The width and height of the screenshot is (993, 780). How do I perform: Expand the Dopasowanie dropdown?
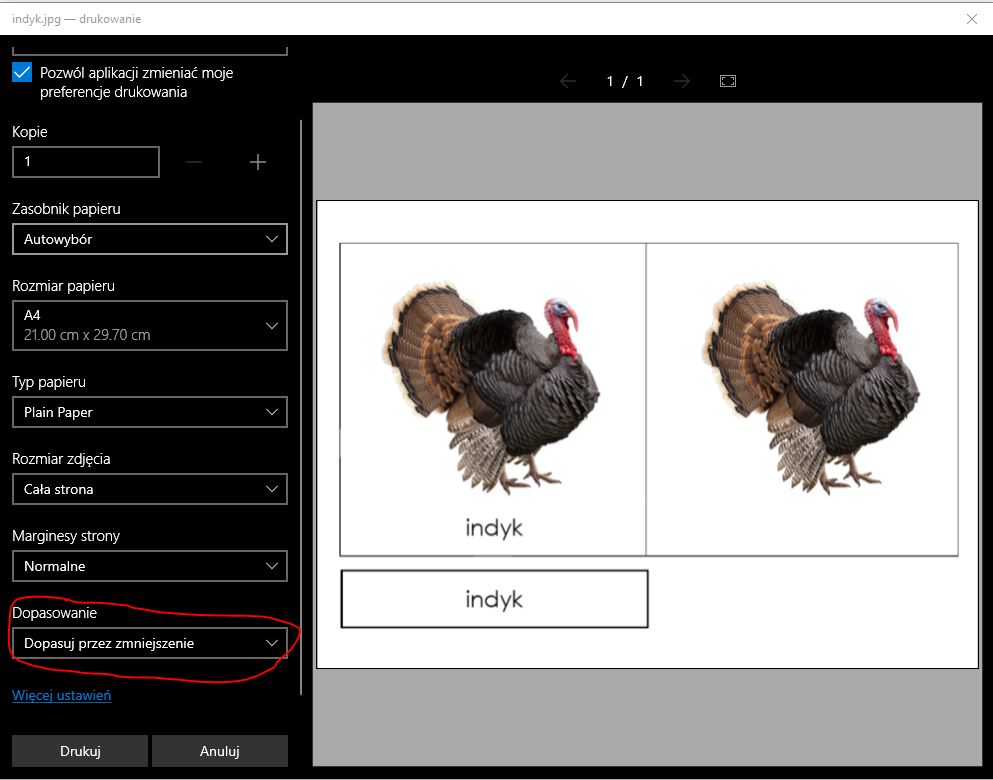tap(149, 643)
